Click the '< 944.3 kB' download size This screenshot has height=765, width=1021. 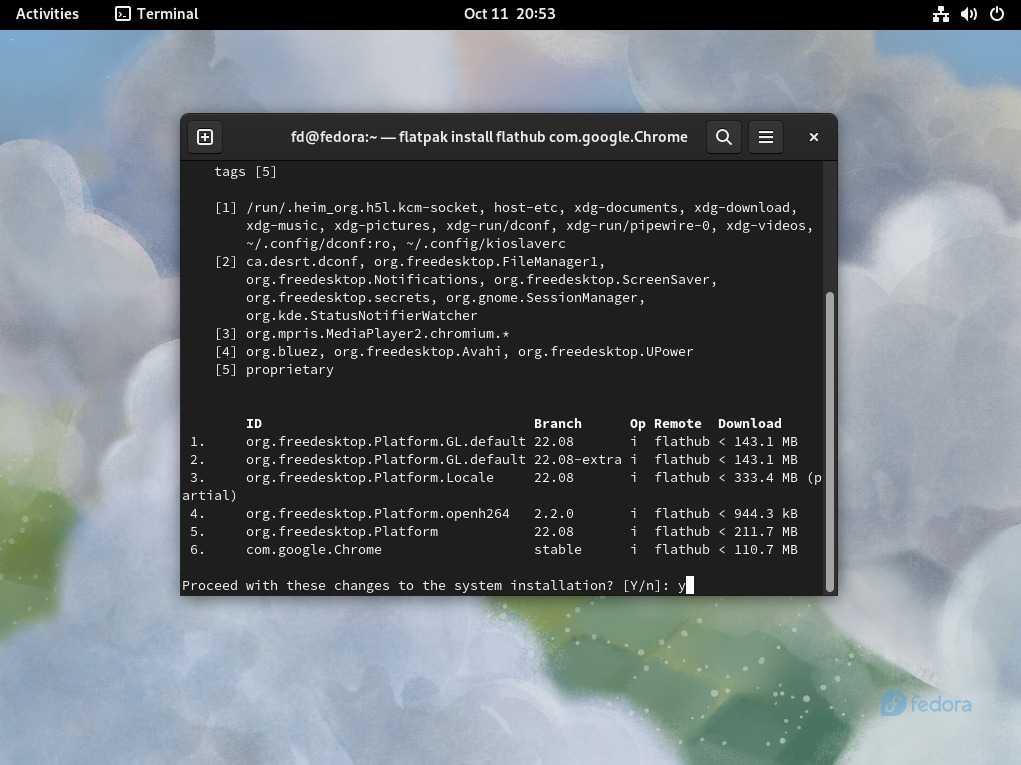coord(758,514)
